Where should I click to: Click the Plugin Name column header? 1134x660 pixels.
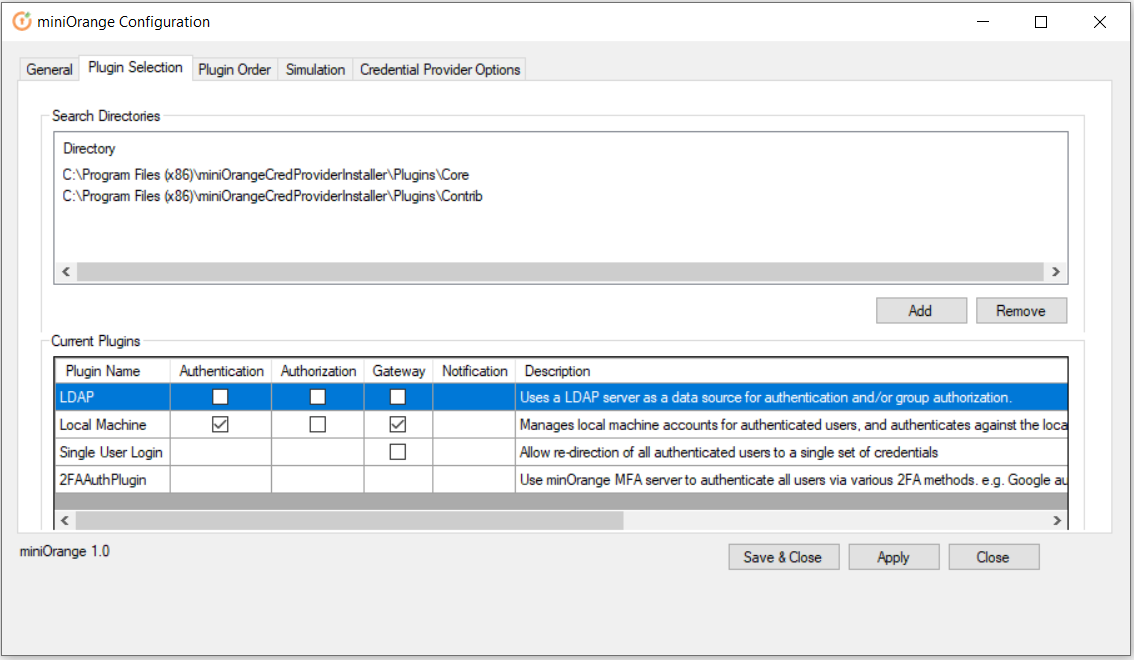(x=113, y=371)
